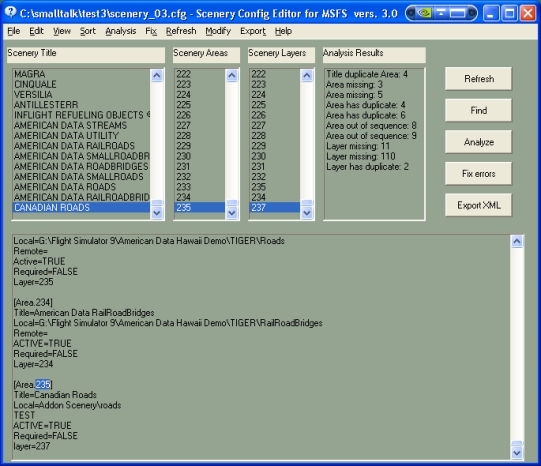The height and width of the screenshot is (466, 541).
Task: Click Scenery Layers list down arrow
Action: tap(307, 213)
